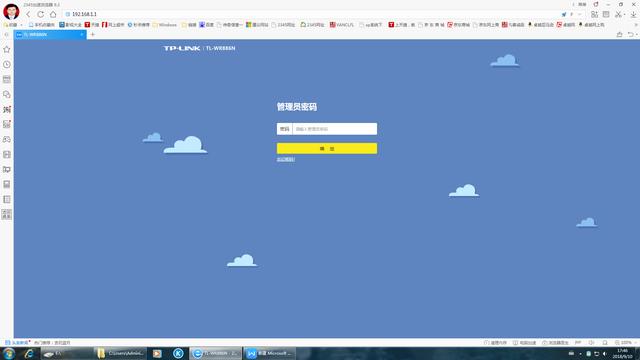Open the Windows bookmarks folder

pos(165,25)
